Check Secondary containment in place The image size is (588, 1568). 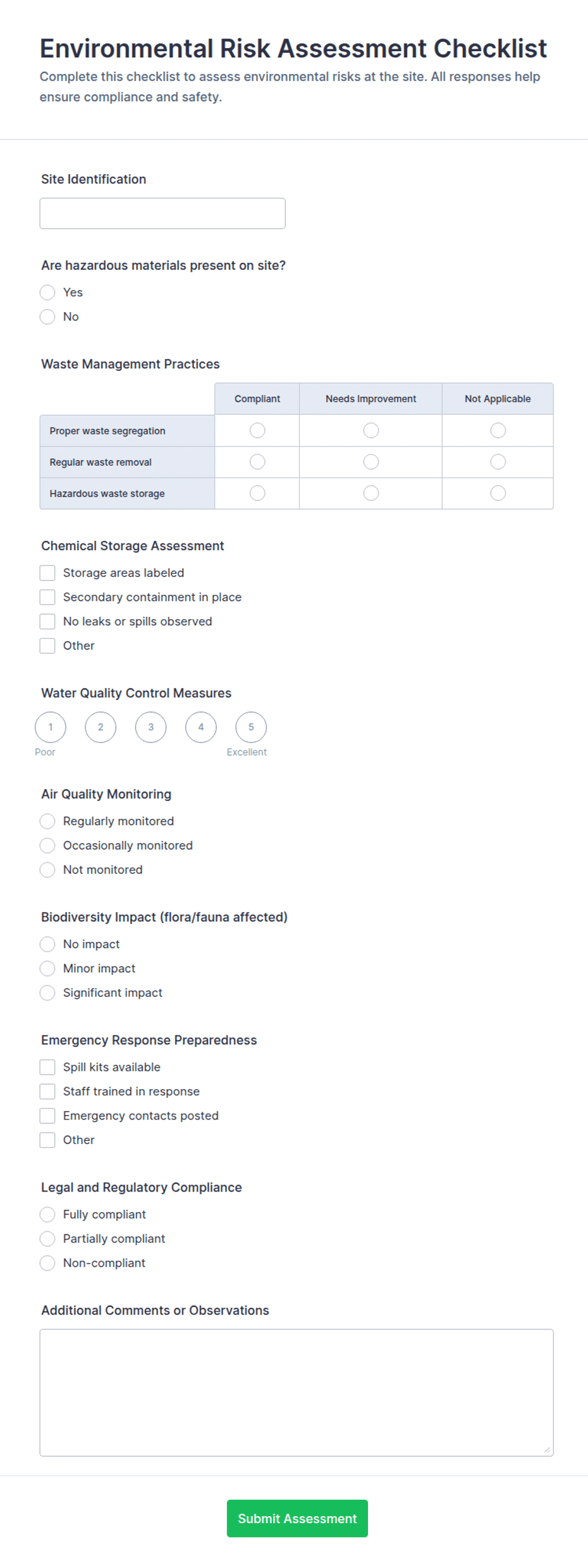click(47, 597)
